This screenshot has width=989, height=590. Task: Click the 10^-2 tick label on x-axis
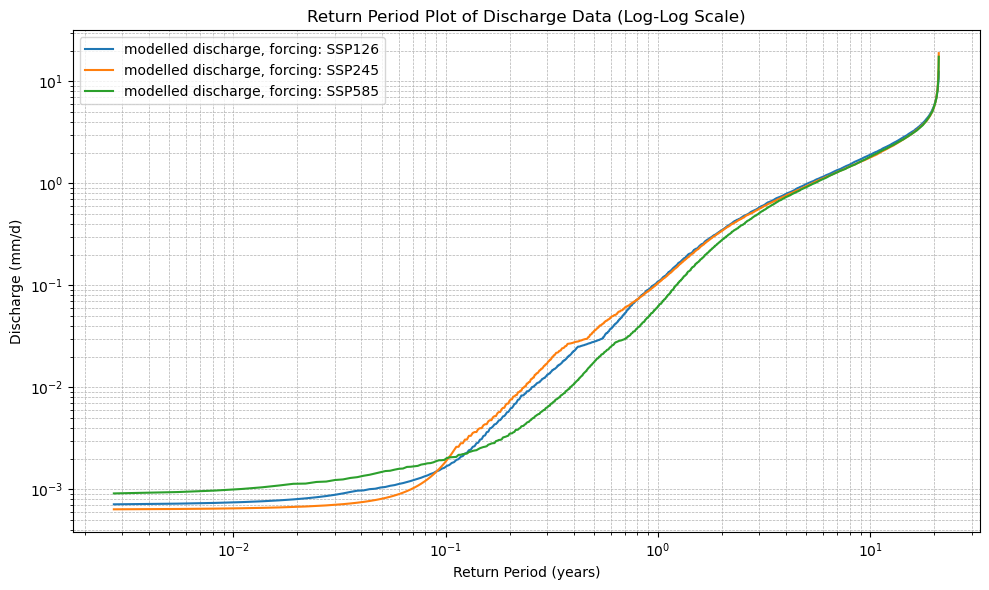point(233,549)
